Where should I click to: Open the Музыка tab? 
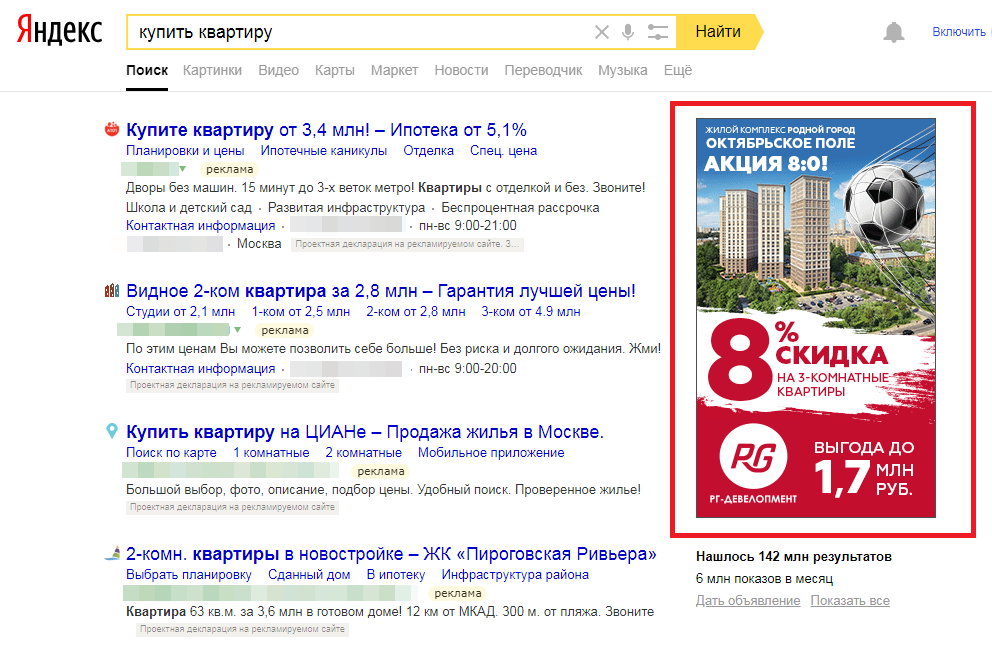623,70
